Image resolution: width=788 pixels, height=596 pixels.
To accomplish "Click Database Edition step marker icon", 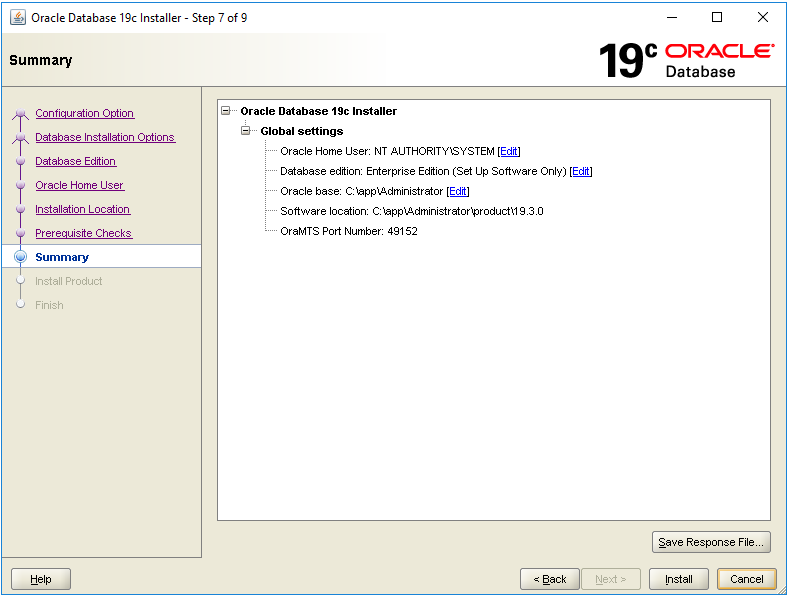I will [21, 161].
